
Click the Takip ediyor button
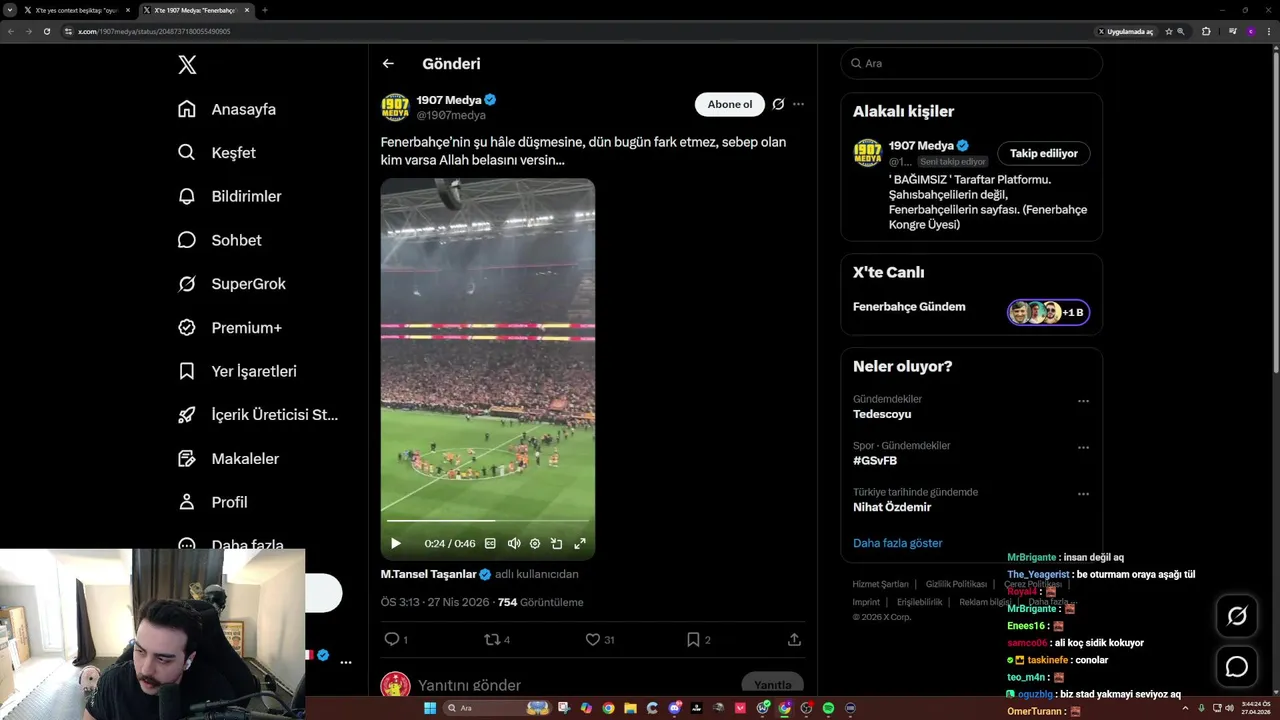click(1043, 153)
